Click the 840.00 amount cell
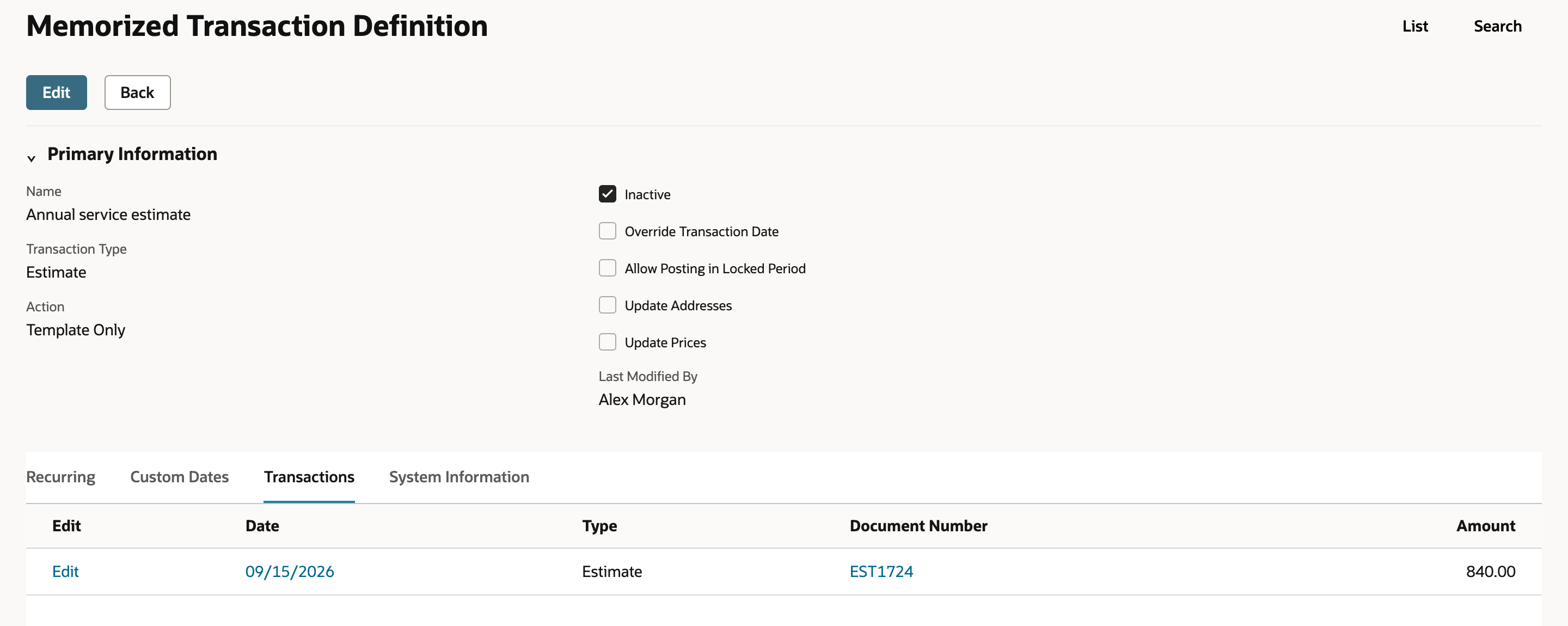The height and width of the screenshot is (626, 1568). tap(1490, 571)
